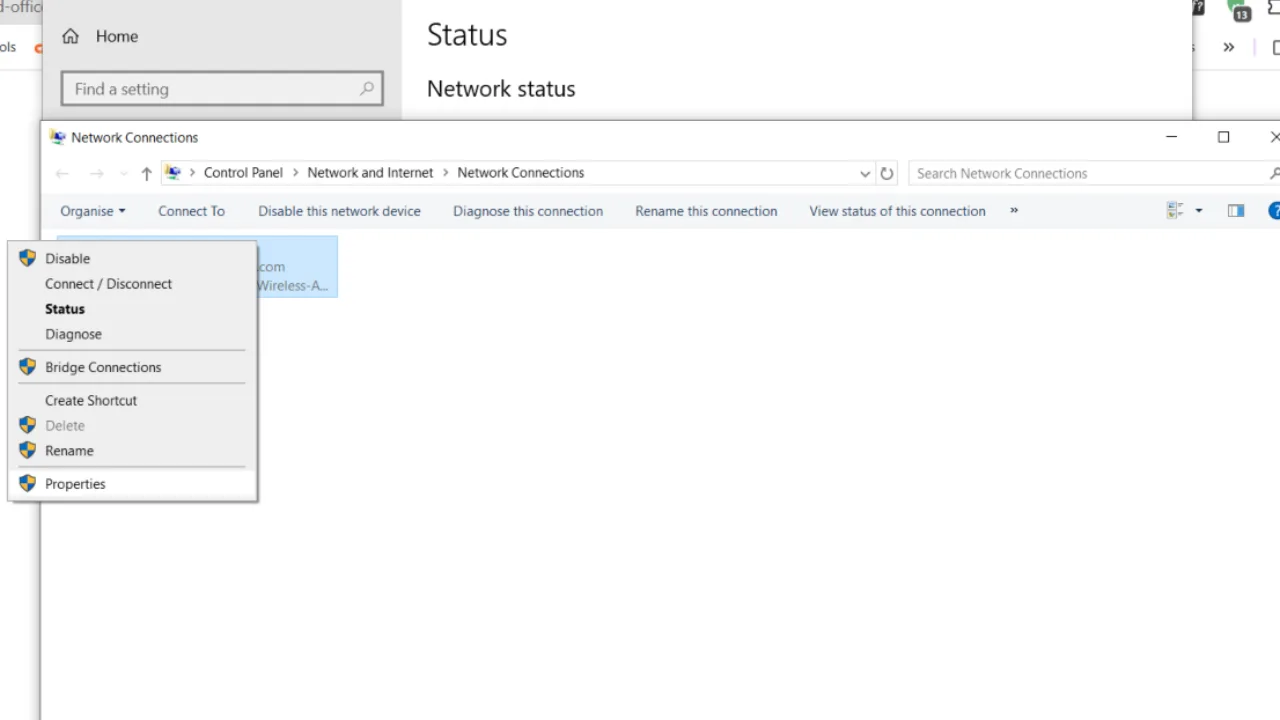Choose Bridge Connections in the context menu
Image resolution: width=1280 pixels, height=720 pixels.
pos(103,367)
